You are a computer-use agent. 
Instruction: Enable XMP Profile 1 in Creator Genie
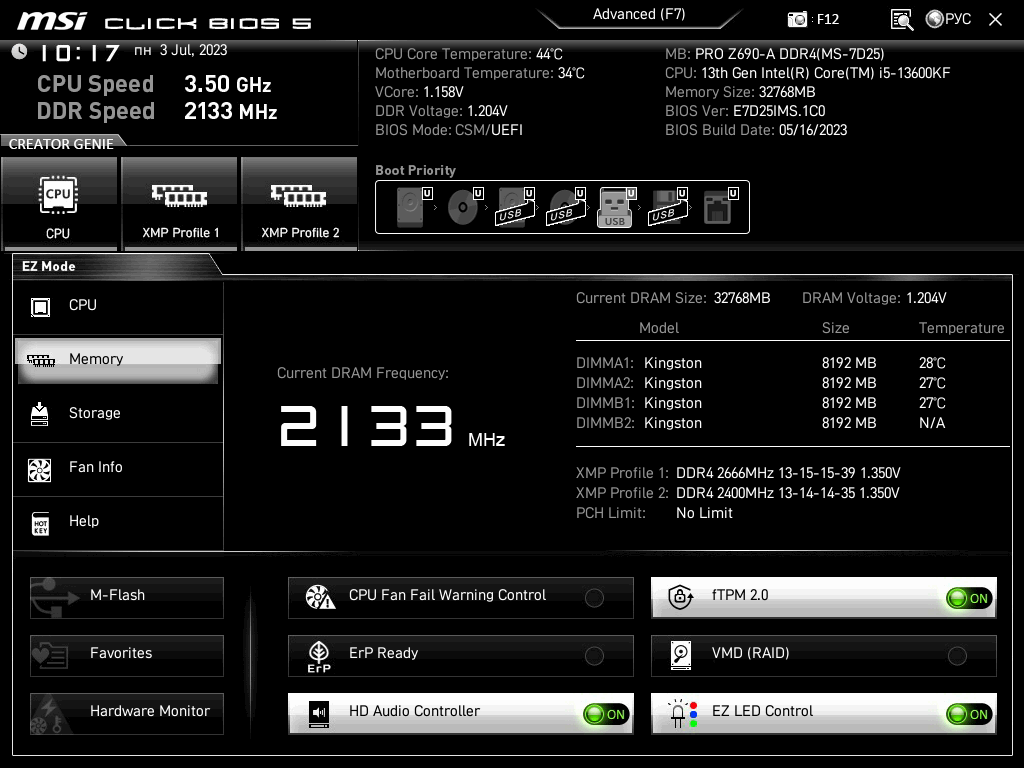[x=180, y=204]
